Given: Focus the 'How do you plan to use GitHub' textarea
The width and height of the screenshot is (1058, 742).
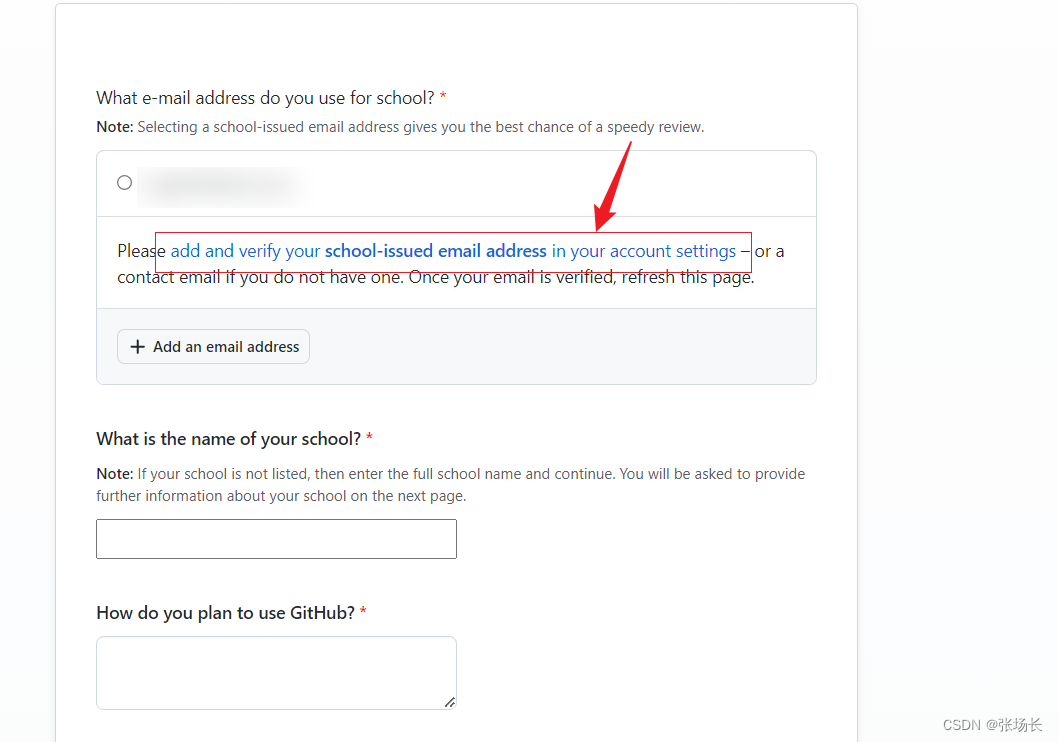Looking at the screenshot, I should (277, 673).
